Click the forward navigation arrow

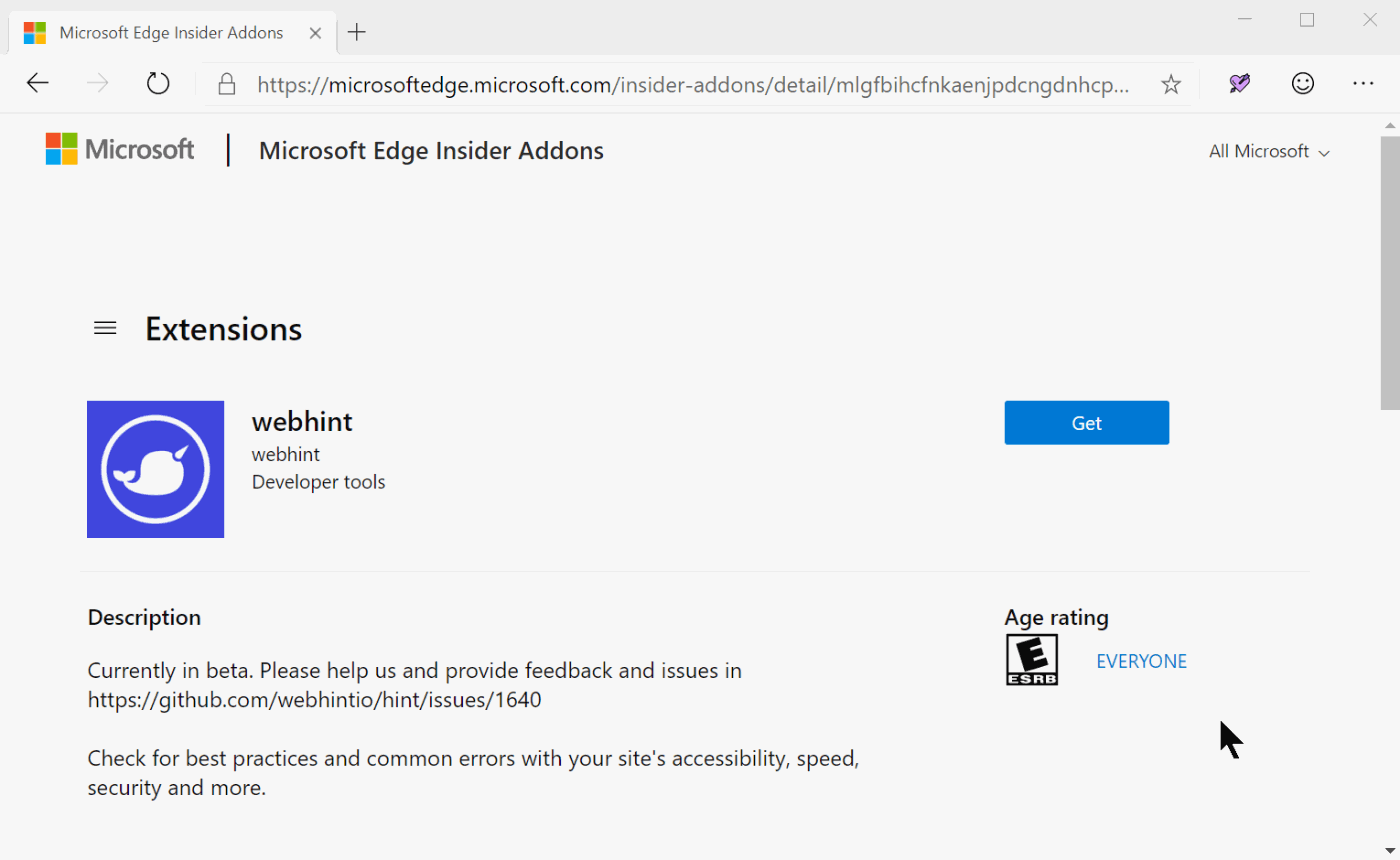[x=98, y=83]
